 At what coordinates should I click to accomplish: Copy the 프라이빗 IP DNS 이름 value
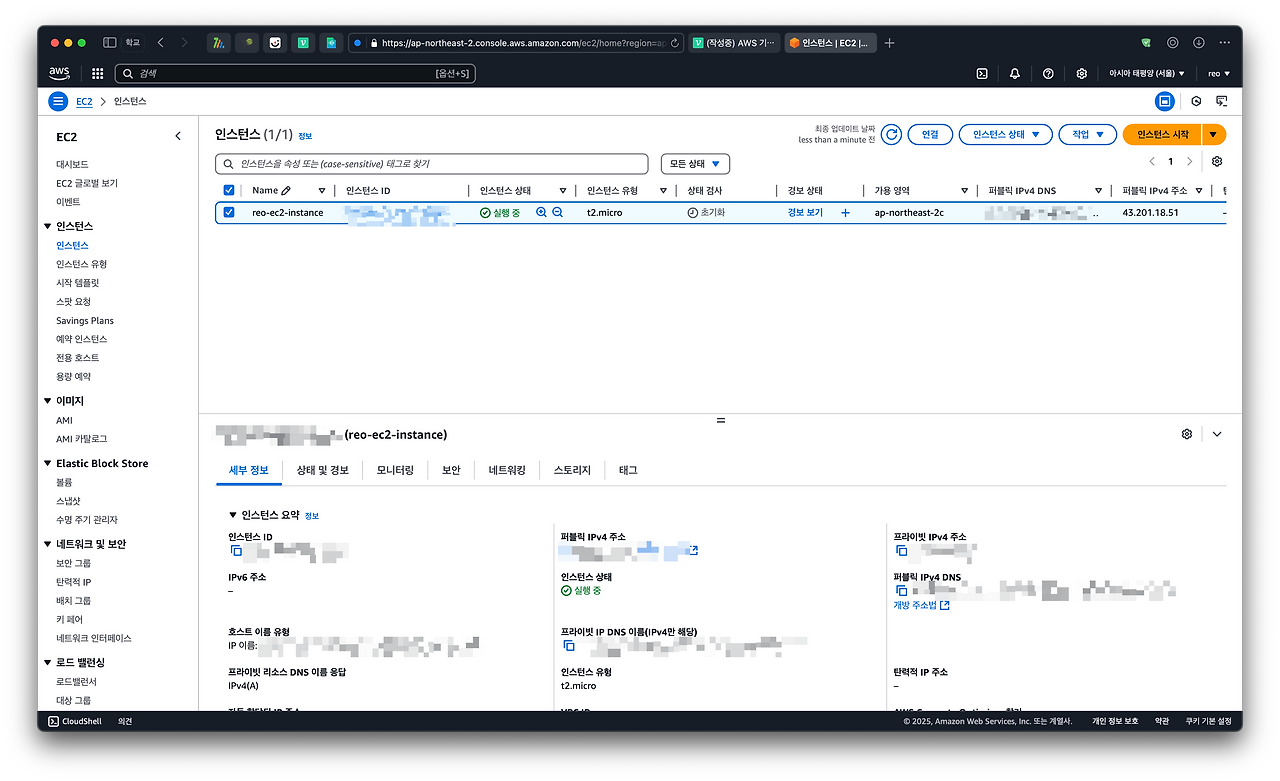(569, 645)
